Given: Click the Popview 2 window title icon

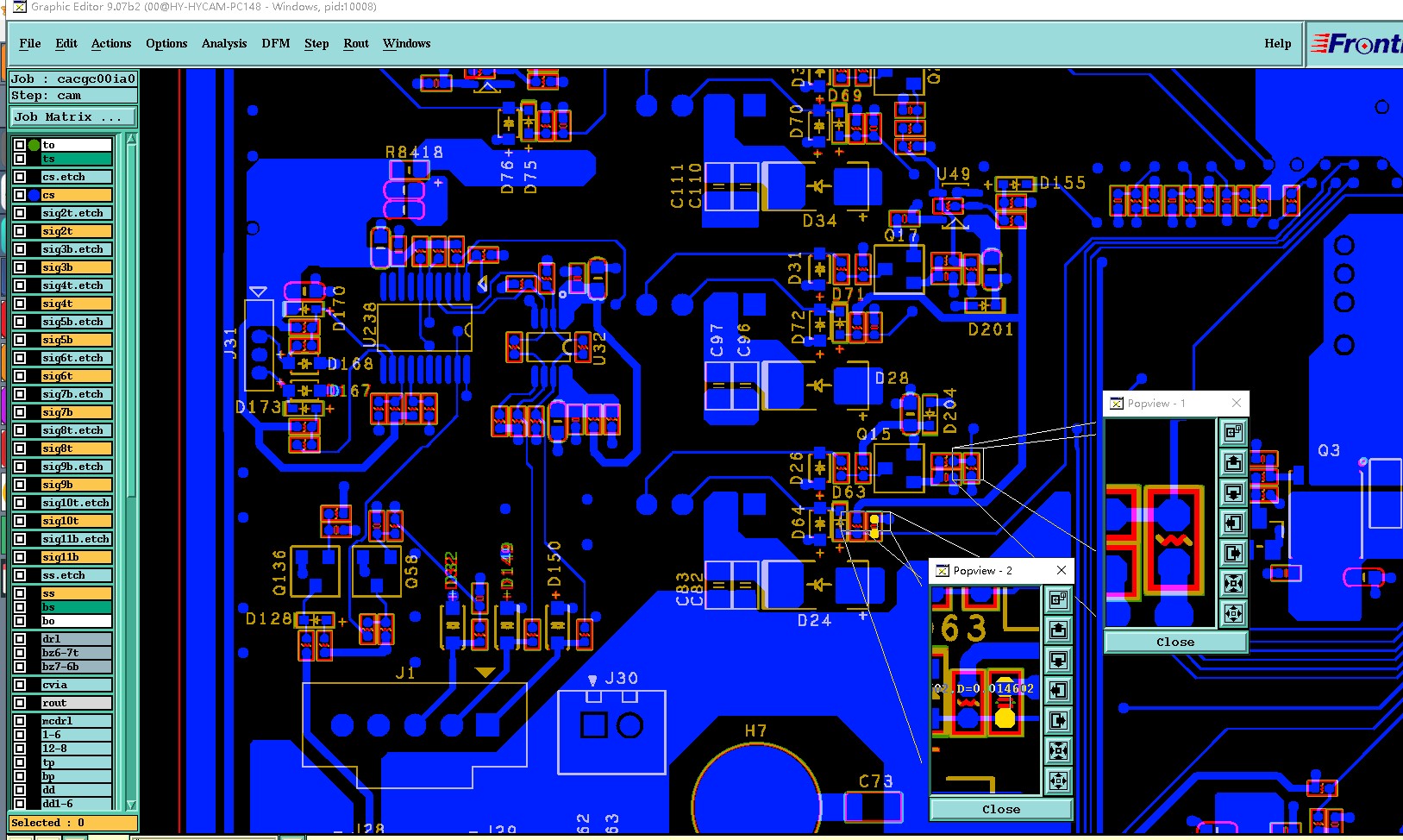Looking at the screenshot, I should pos(943,570).
